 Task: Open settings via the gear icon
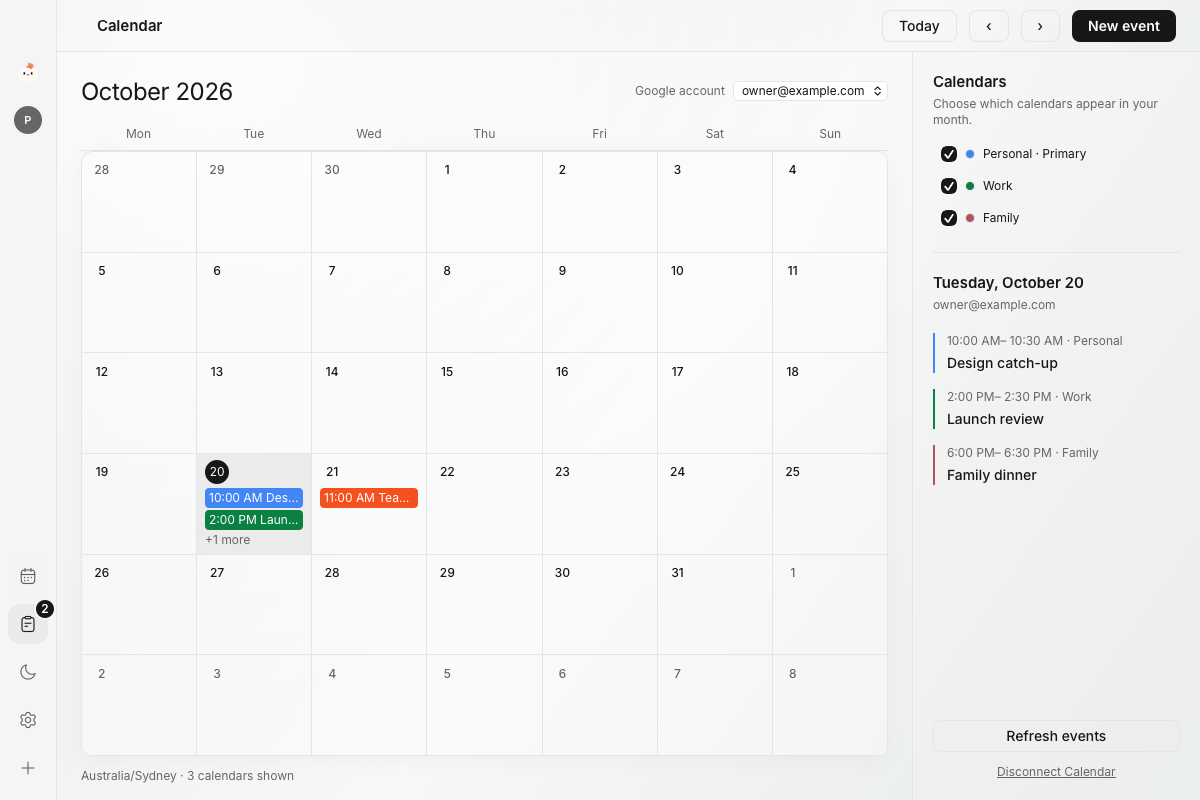pyautogui.click(x=28, y=720)
